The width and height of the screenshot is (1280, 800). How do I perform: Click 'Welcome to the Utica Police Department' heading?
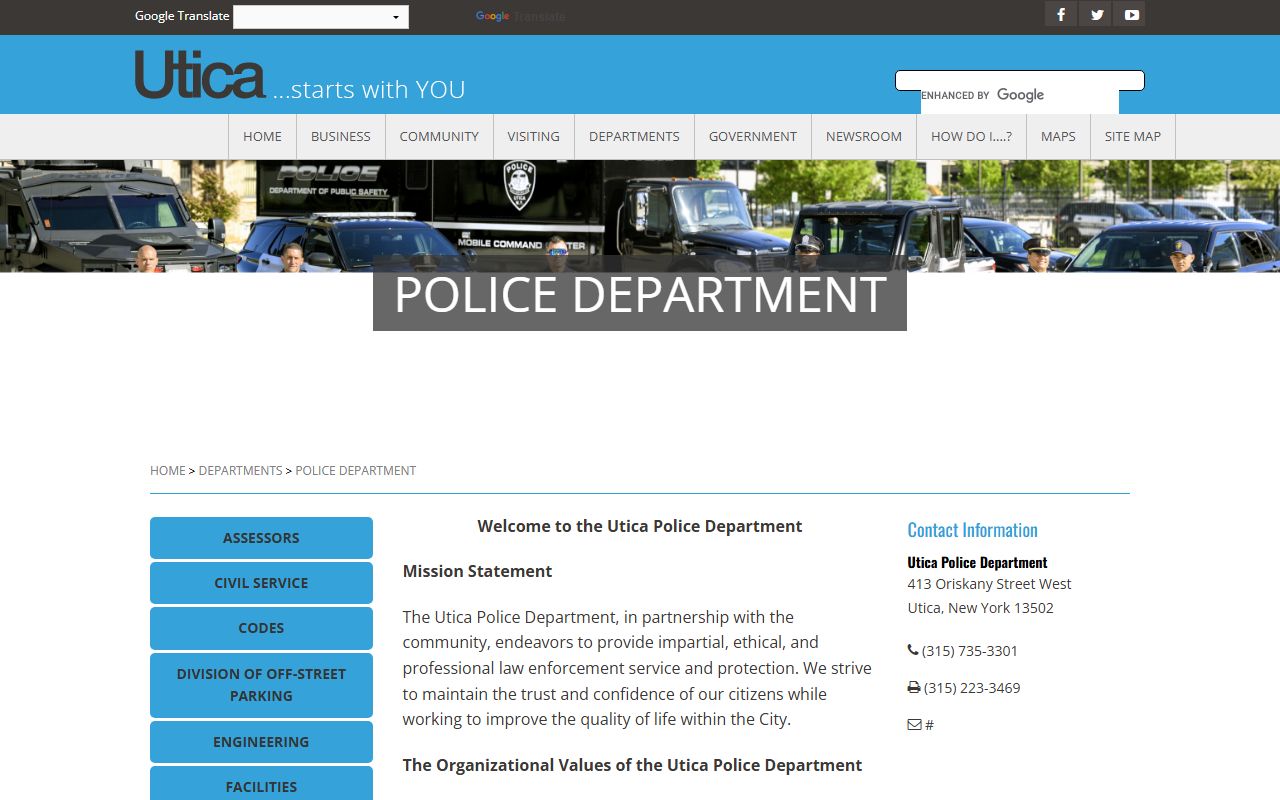coord(640,526)
